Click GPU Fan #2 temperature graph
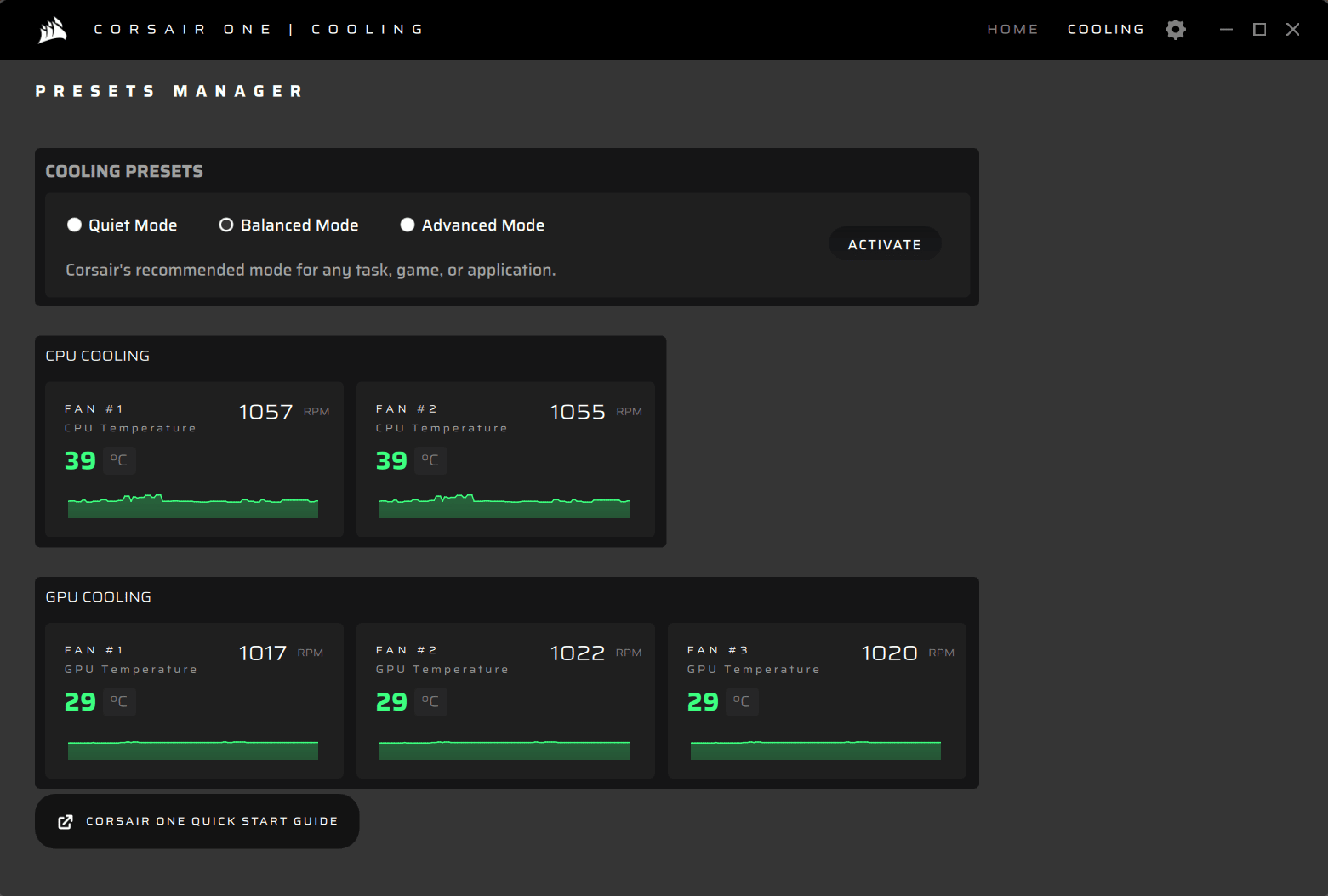Image resolution: width=1328 pixels, height=896 pixels. point(504,750)
